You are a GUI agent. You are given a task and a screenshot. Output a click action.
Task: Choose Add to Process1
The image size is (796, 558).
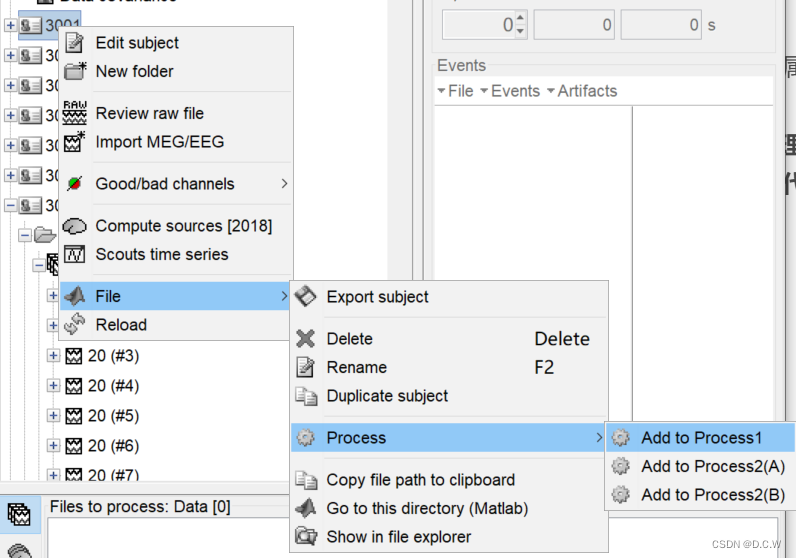click(700, 438)
